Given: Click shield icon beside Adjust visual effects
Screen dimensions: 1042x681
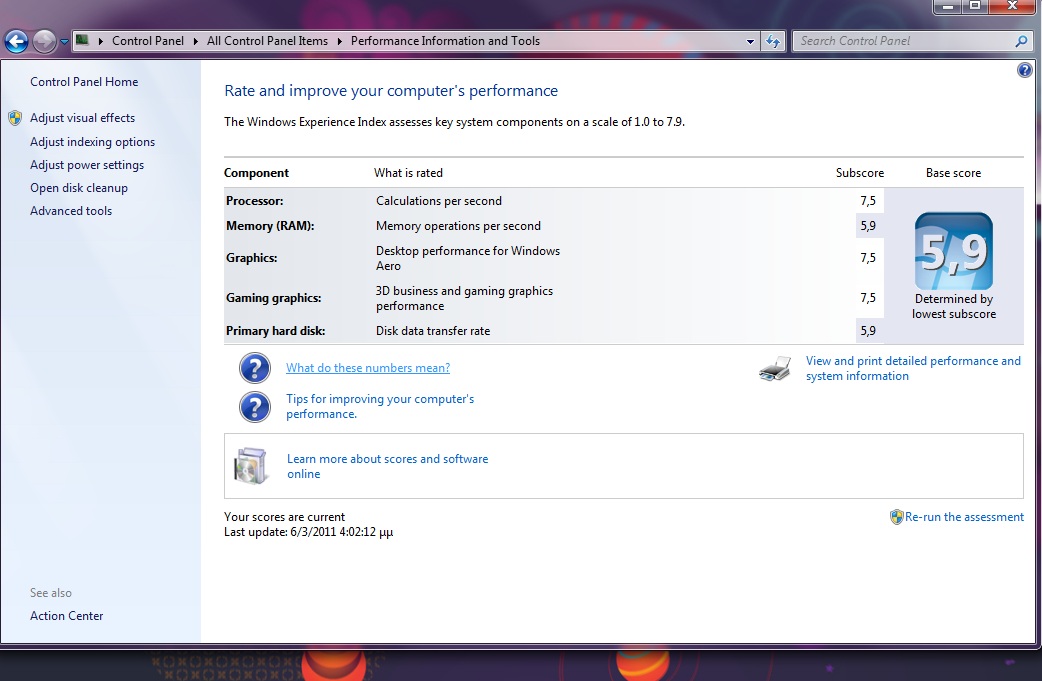Looking at the screenshot, I should [x=15, y=118].
